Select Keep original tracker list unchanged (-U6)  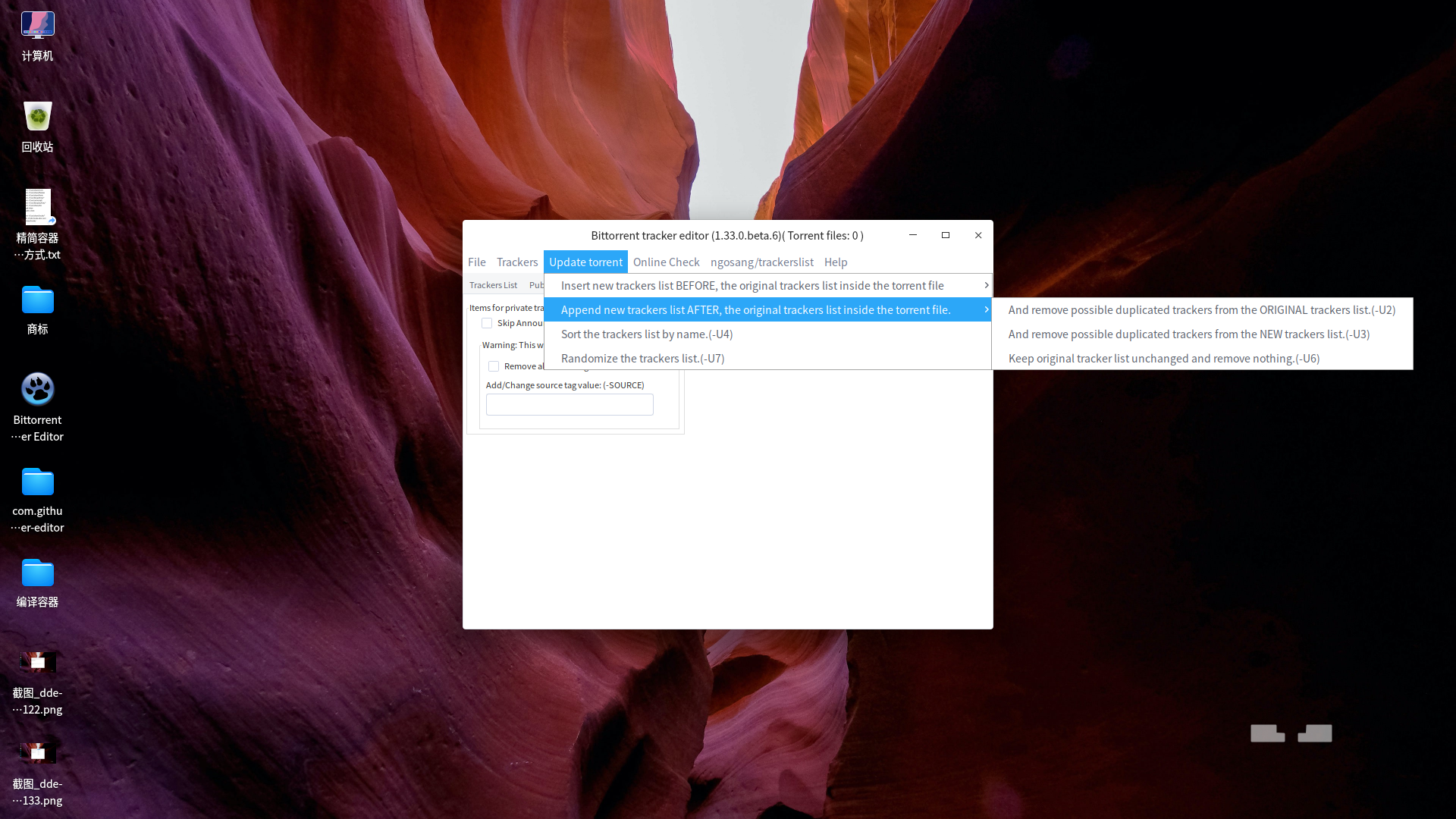1163,359
